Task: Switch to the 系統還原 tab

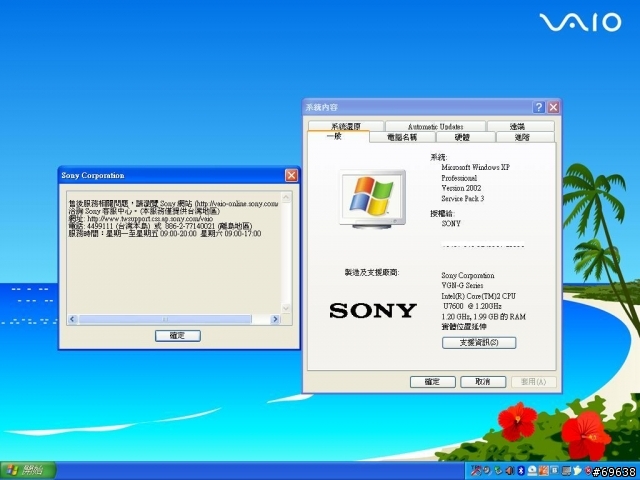Action: pyautogui.click(x=346, y=126)
